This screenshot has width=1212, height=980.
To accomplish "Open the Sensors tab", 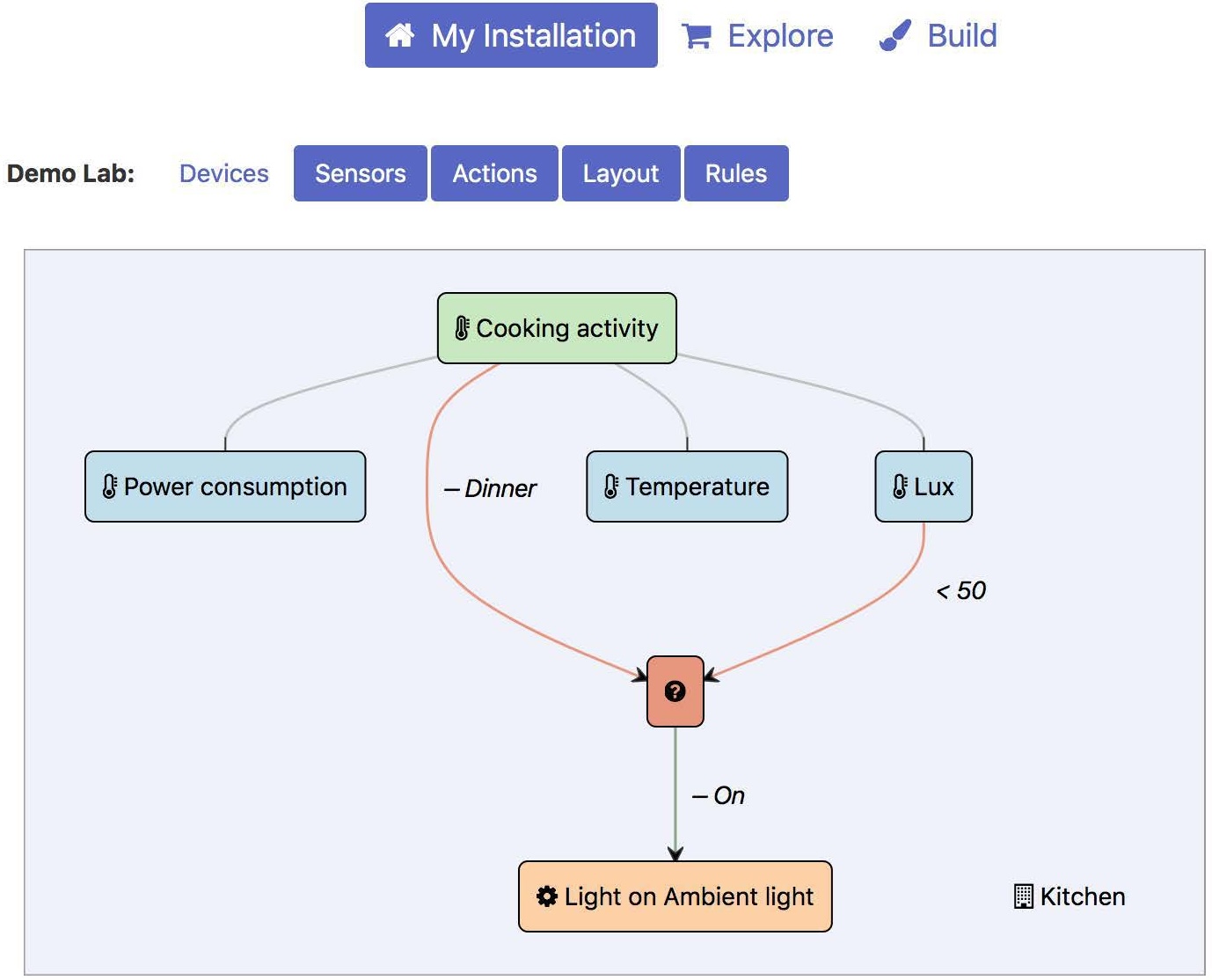I will tap(361, 173).
